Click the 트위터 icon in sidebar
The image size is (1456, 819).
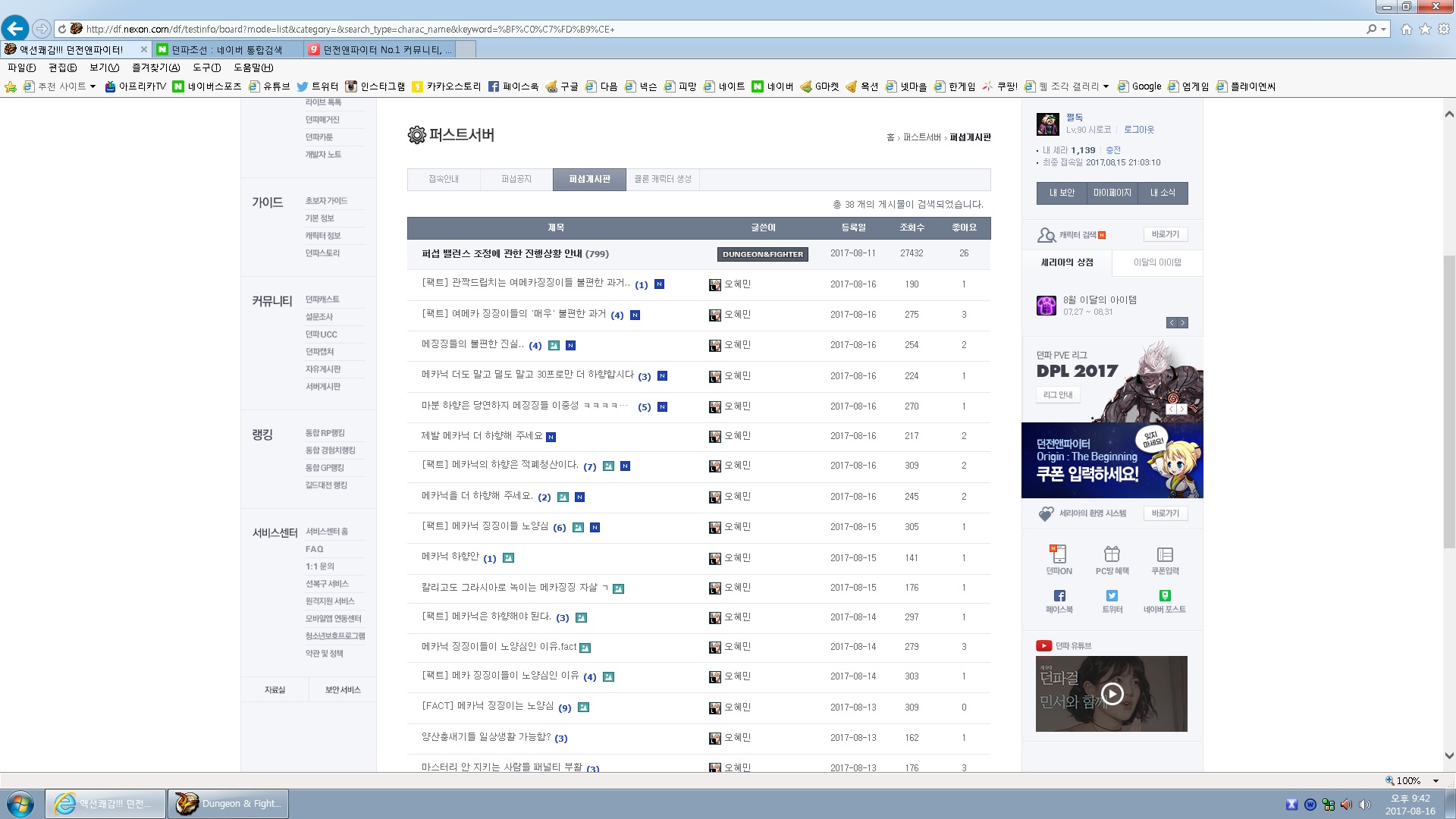1112,596
